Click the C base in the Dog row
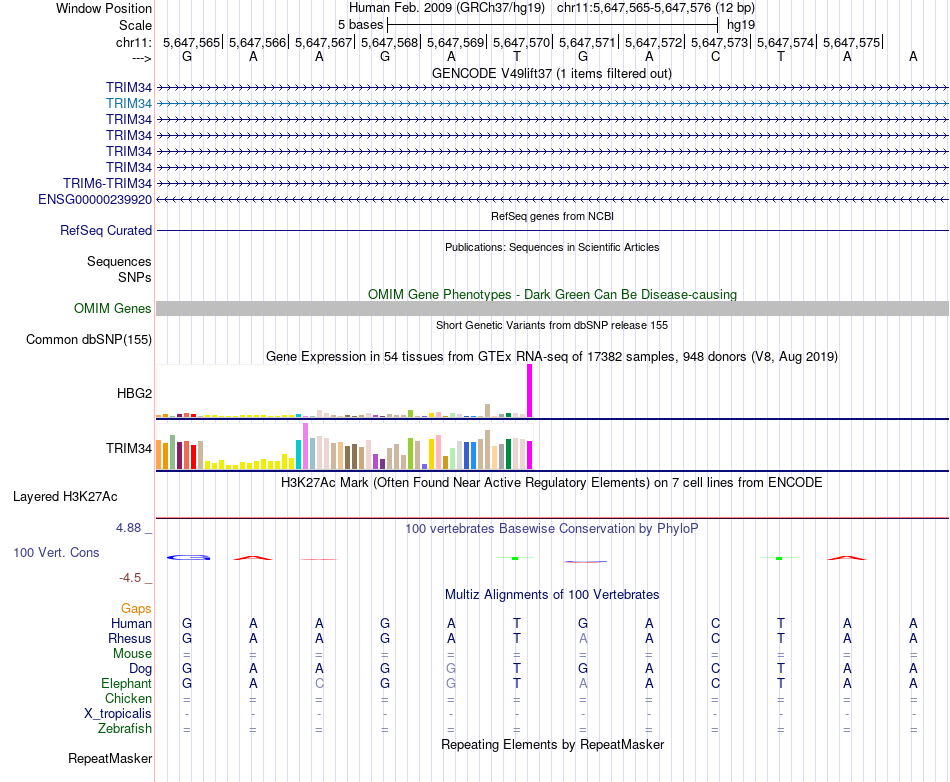 [x=716, y=669]
